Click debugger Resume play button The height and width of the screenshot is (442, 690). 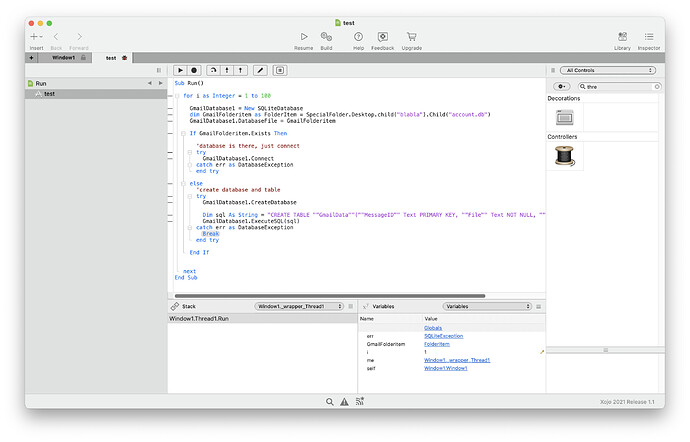[180, 70]
